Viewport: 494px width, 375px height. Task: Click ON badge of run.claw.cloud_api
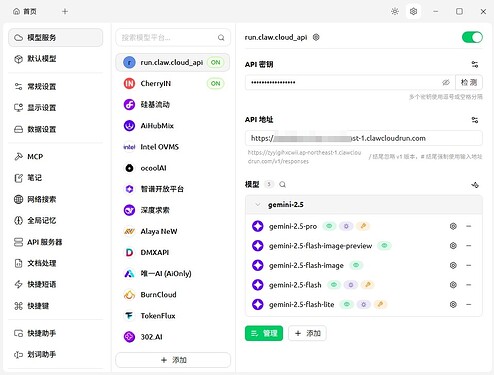pyautogui.click(x=216, y=62)
